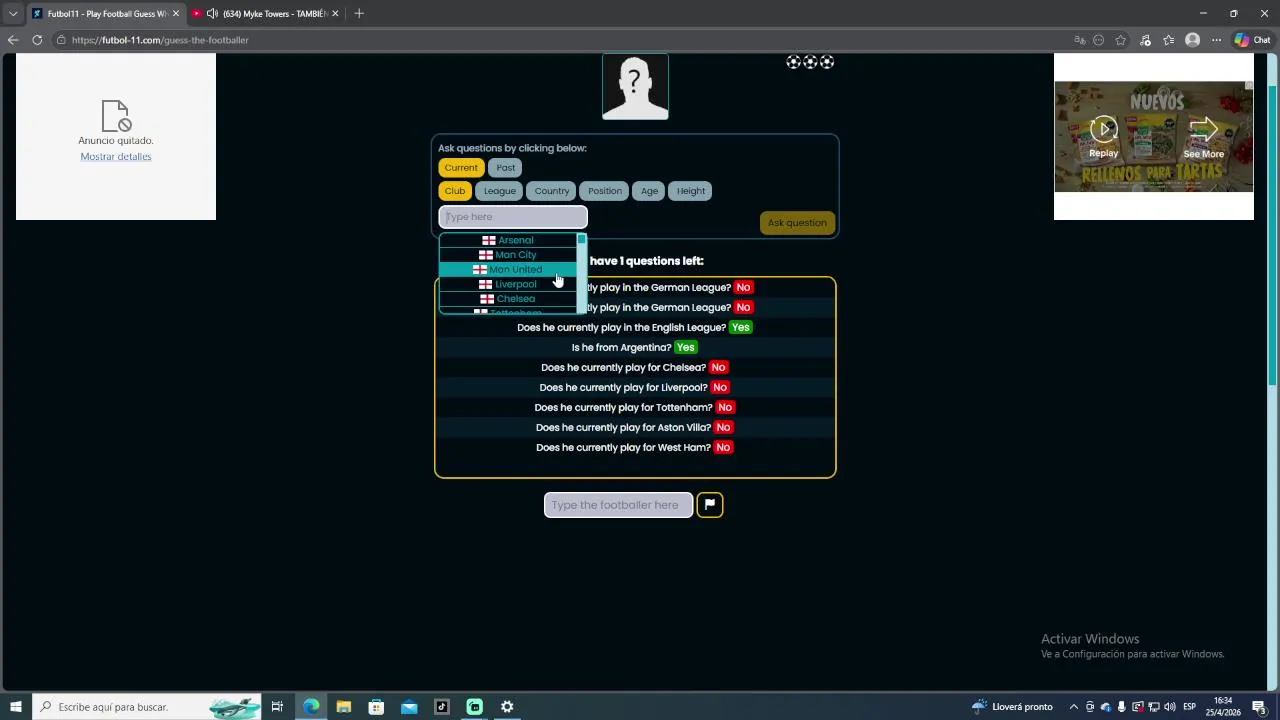
Task: Choose Man United from the club dropdown
Action: tap(508, 270)
